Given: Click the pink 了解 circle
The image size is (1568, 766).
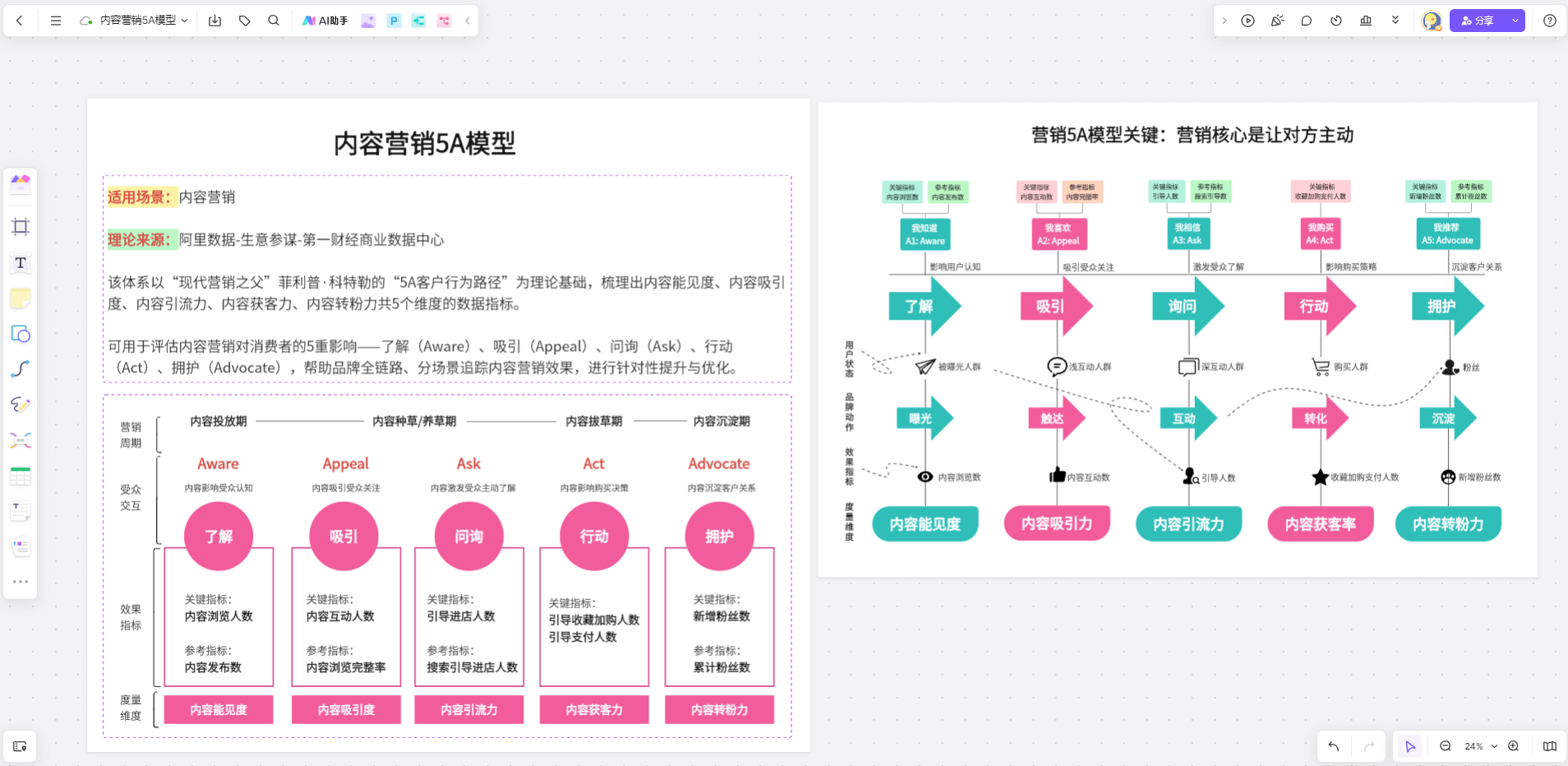Looking at the screenshot, I should [x=219, y=536].
